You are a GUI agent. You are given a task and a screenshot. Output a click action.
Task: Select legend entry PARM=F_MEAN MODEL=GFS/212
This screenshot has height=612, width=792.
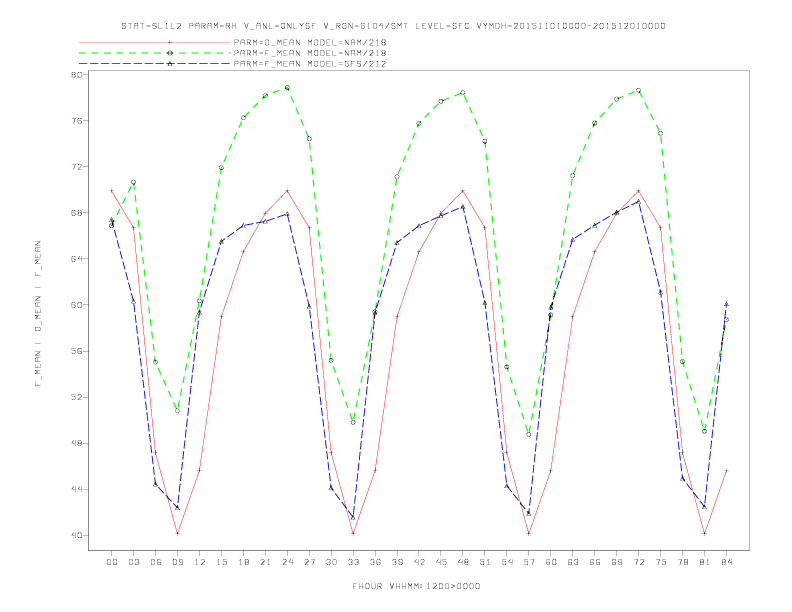[310, 64]
